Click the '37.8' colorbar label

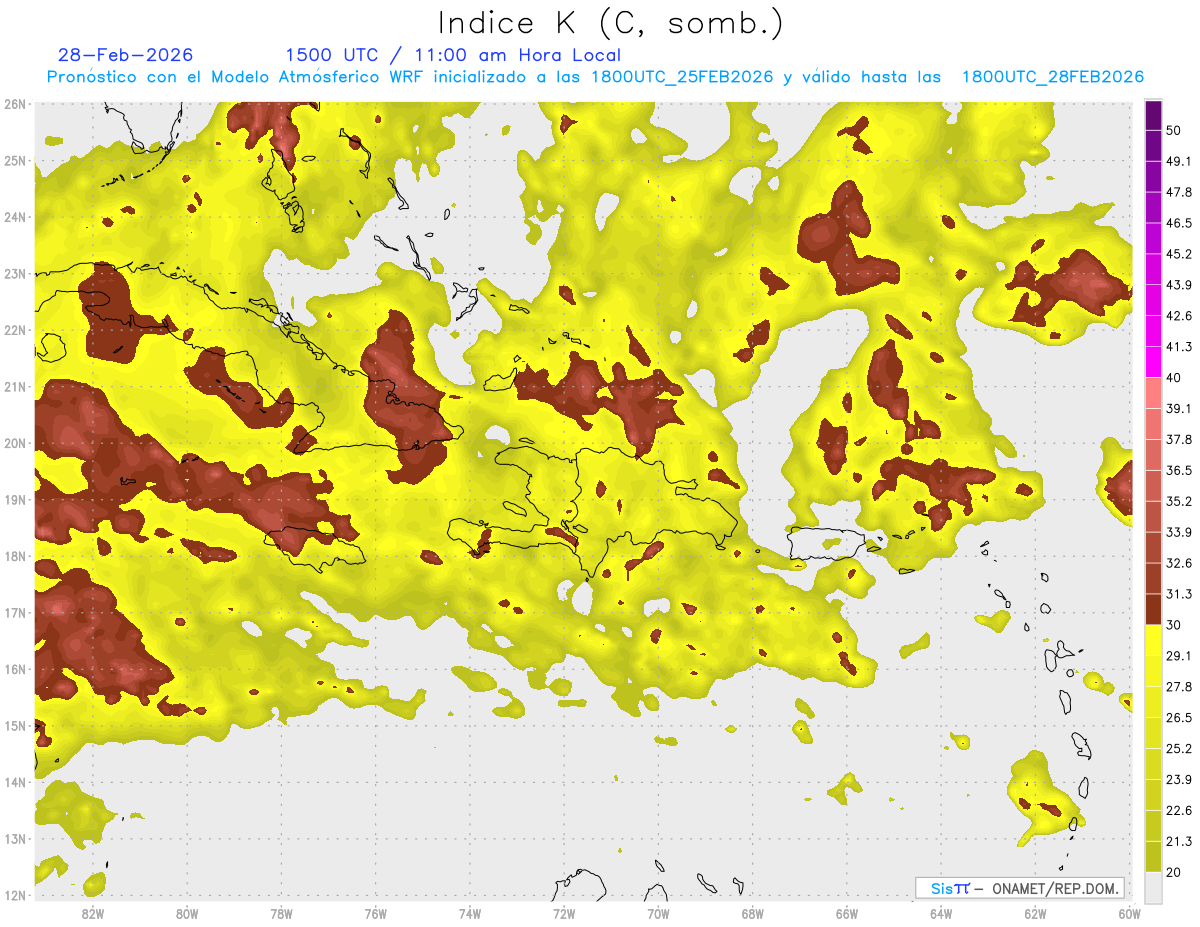tap(1178, 439)
